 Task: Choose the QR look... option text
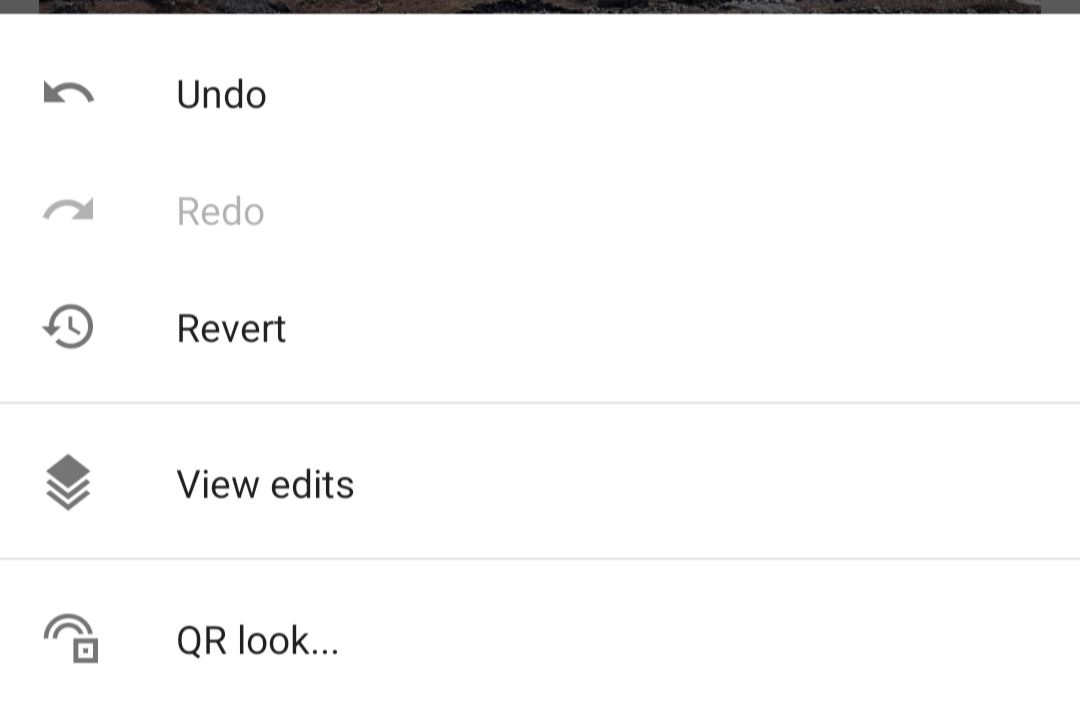pos(258,640)
